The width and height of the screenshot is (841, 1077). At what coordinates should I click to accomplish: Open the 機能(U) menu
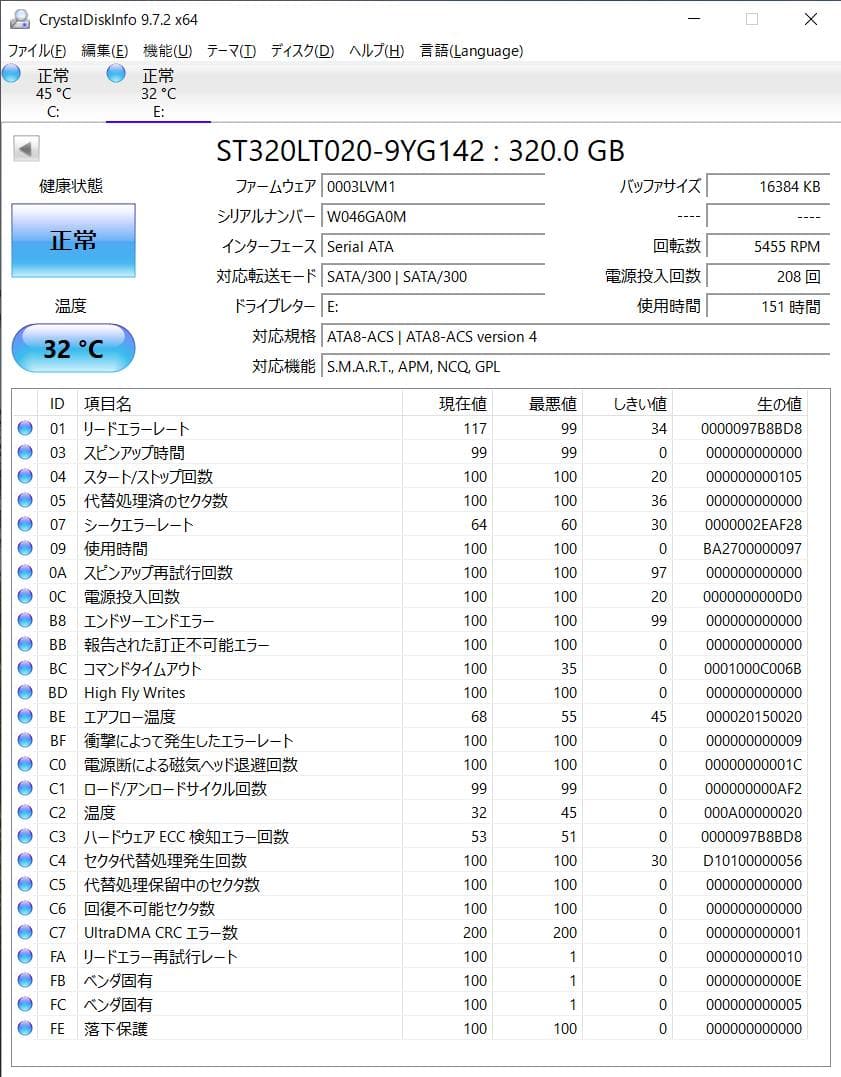tap(167, 51)
